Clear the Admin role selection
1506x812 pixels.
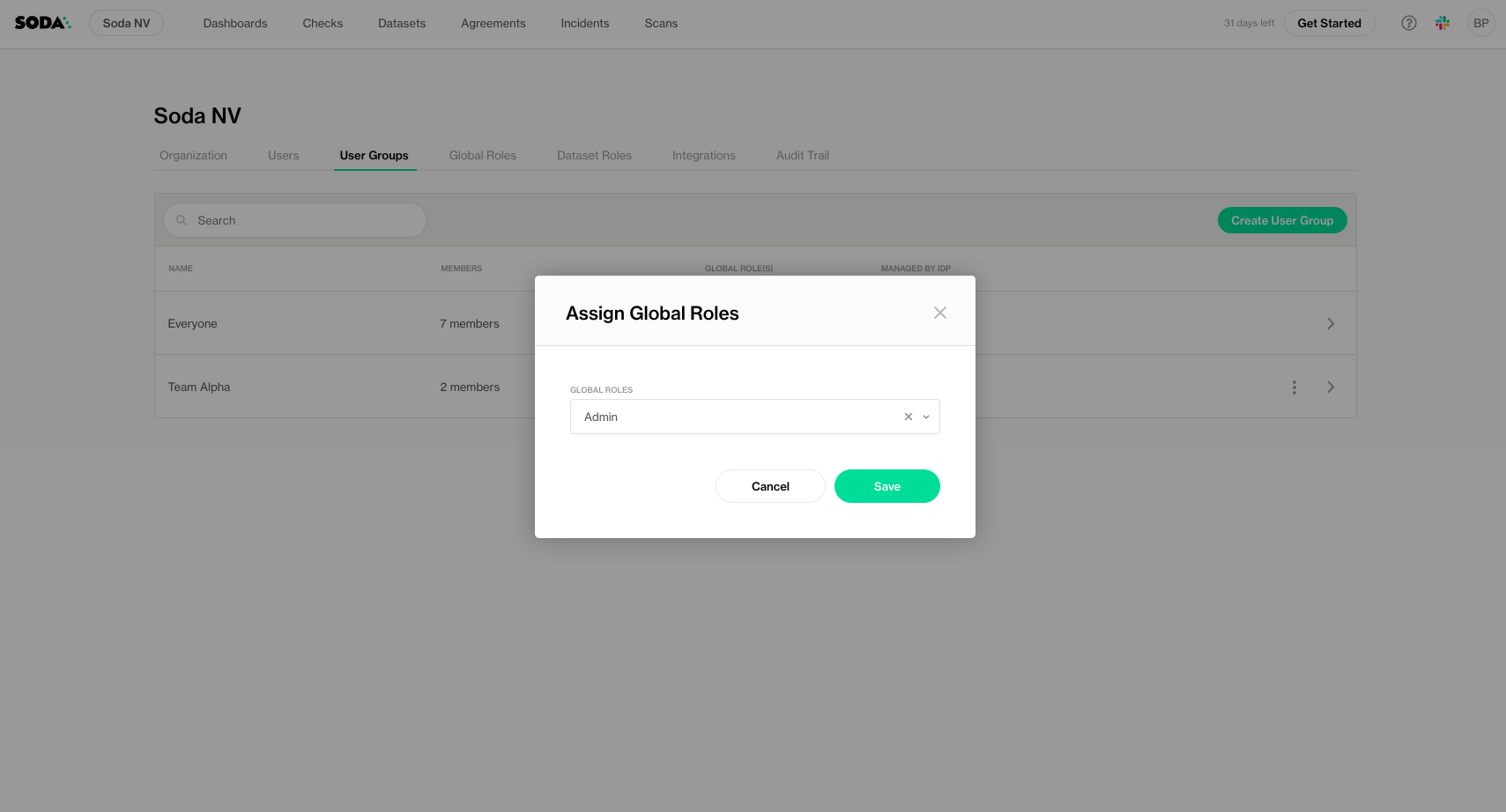908,417
